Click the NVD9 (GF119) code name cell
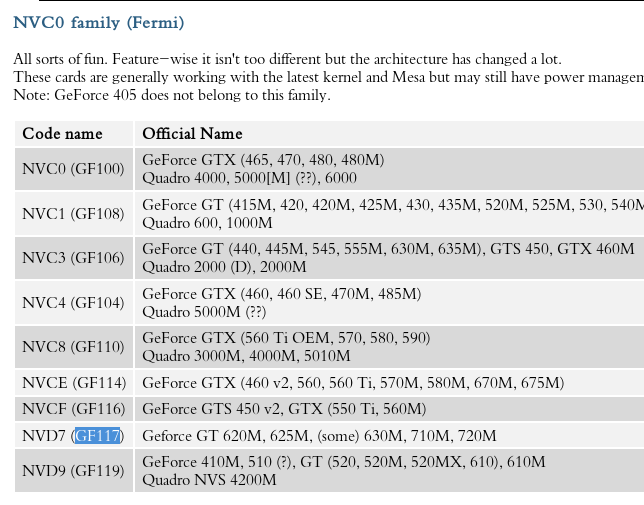 [73, 471]
